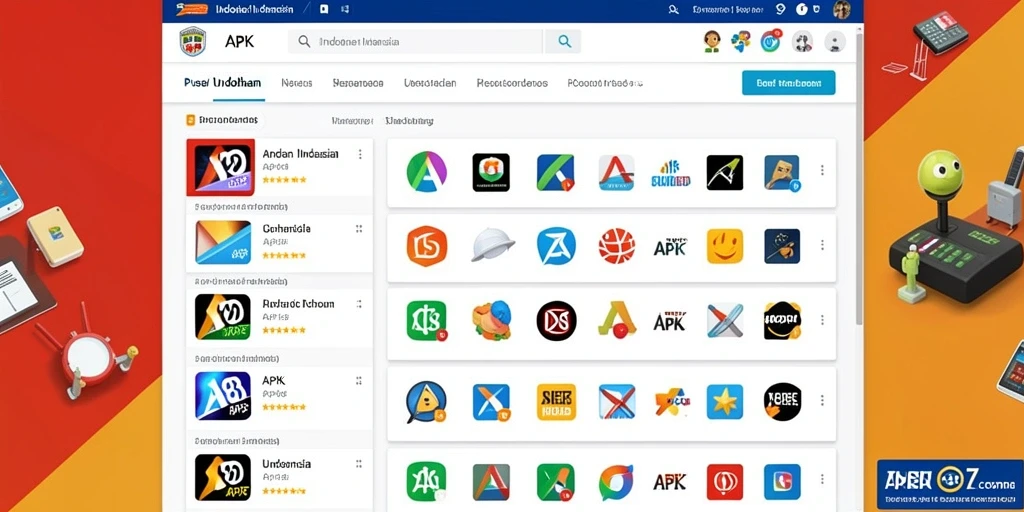The image size is (1024, 512).
Task: Switch to the Uborotadan tab
Action: pos(430,83)
